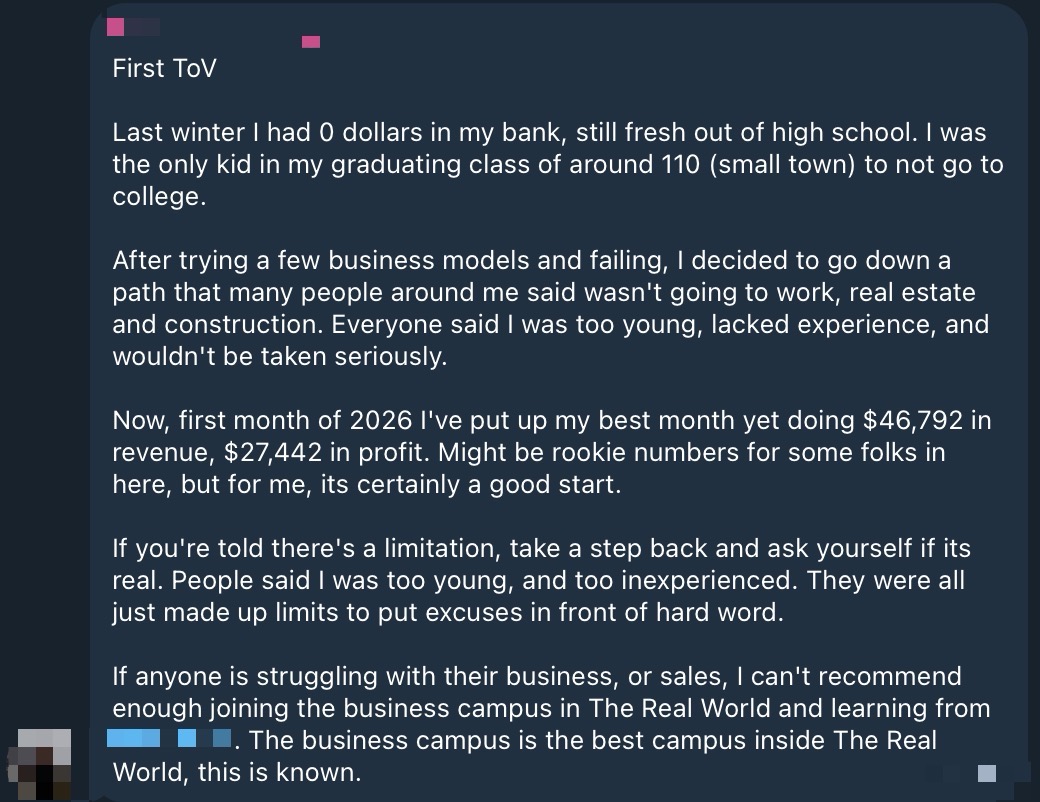The height and width of the screenshot is (802, 1040).
Task: Click the "First ToV" heading line
Action: click(164, 69)
